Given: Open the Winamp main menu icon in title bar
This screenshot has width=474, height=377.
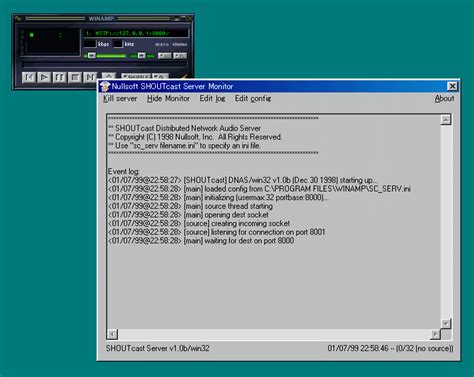Looking at the screenshot, I should click(x=18, y=18).
